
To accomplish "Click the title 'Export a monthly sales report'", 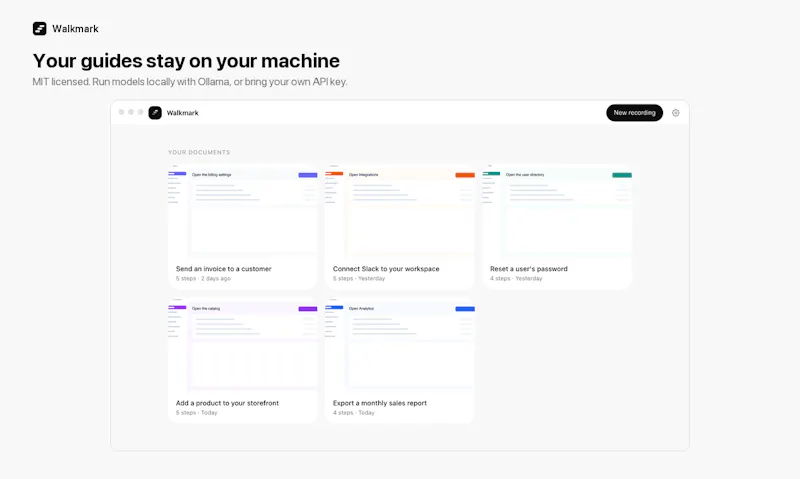I will 380,403.
